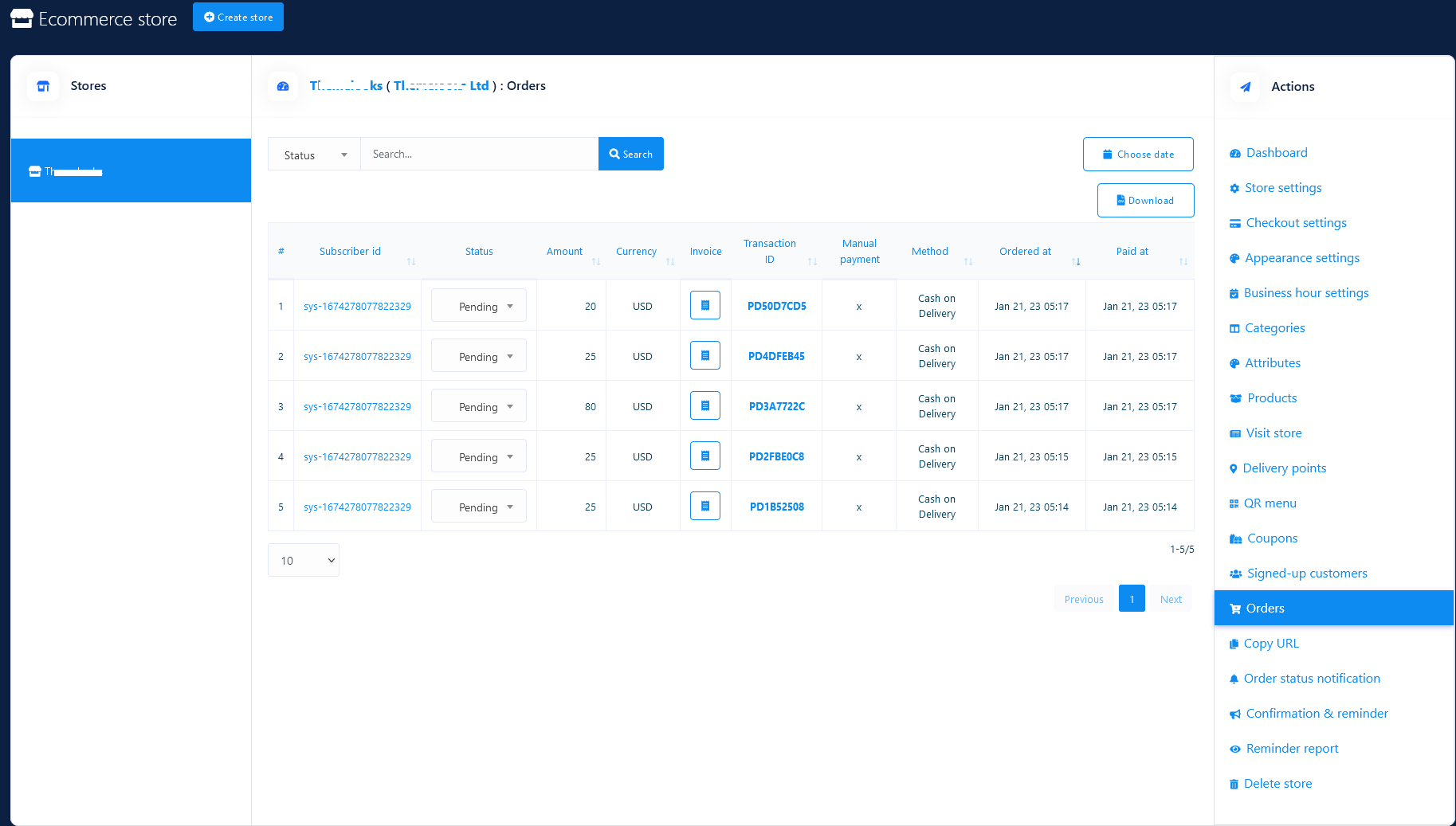Screen dimensions: 1456x826
Task: Click the Stores panel shop icon
Action: click(x=43, y=86)
